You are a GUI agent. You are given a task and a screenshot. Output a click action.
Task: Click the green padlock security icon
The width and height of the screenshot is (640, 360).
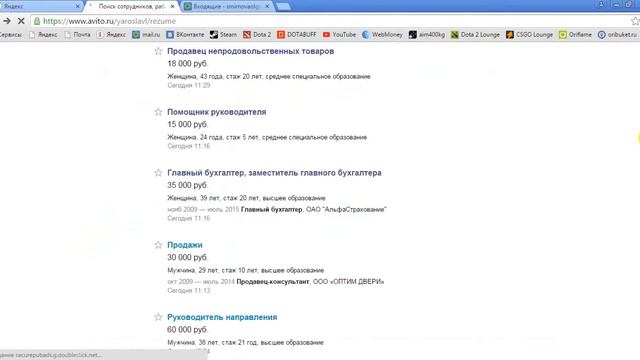tap(37, 21)
